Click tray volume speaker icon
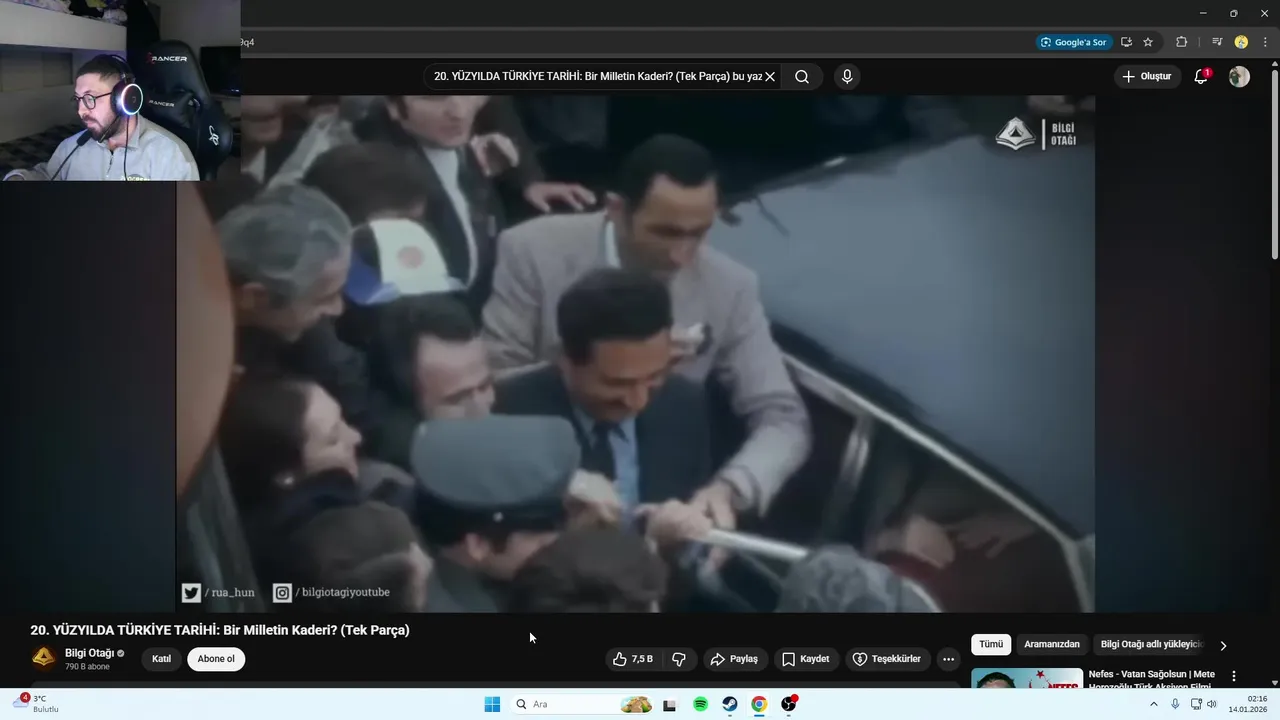The width and height of the screenshot is (1280, 720). pos(1212,704)
